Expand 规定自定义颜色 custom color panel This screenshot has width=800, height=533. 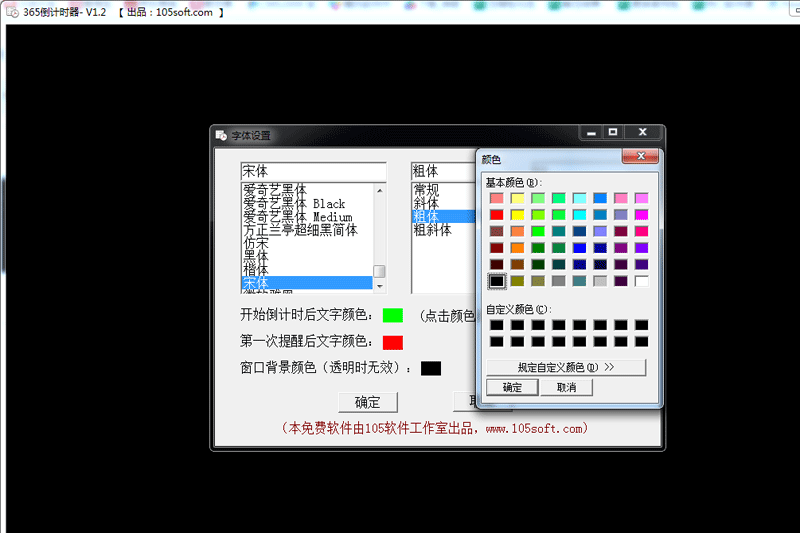click(565, 367)
